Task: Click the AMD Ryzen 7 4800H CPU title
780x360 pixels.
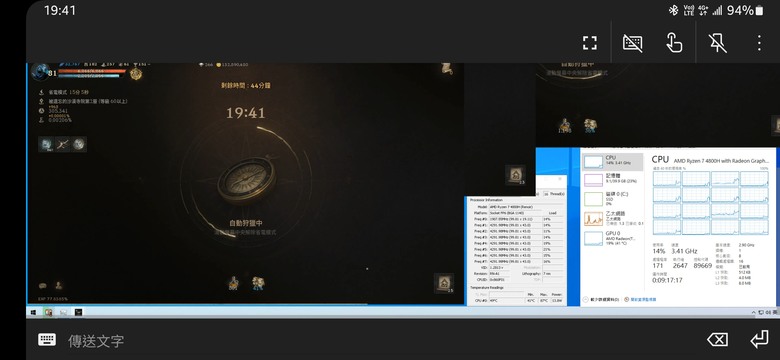Action: coord(721,161)
